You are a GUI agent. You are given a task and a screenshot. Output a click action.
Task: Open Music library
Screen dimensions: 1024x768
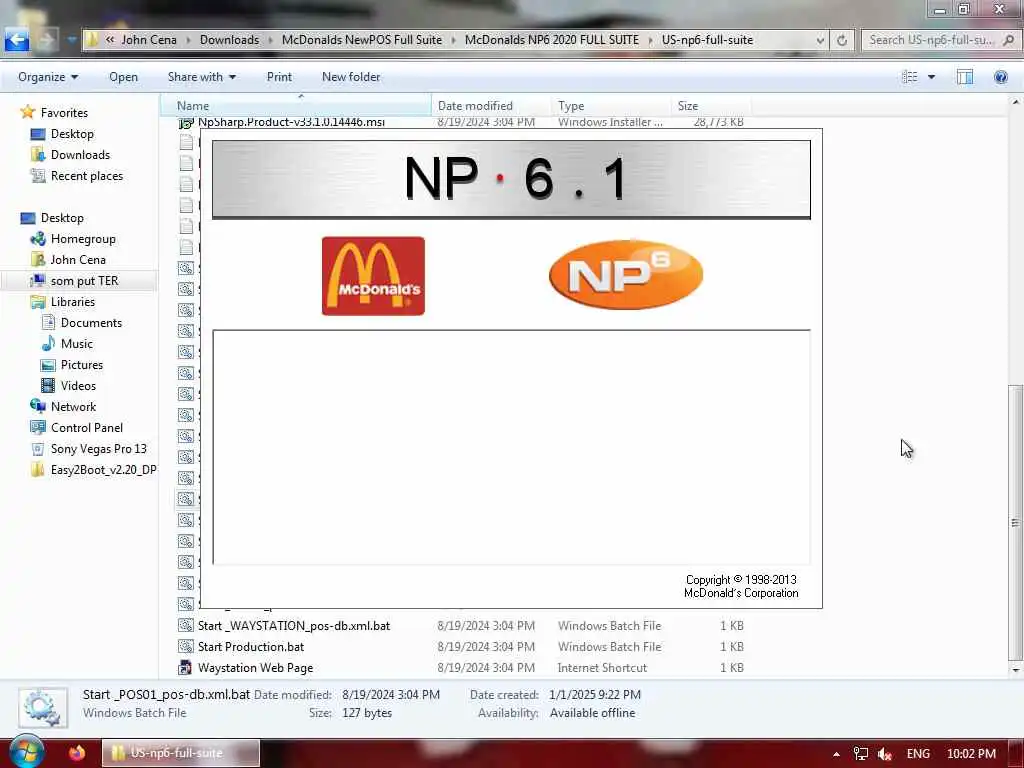(x=76, y=344)
